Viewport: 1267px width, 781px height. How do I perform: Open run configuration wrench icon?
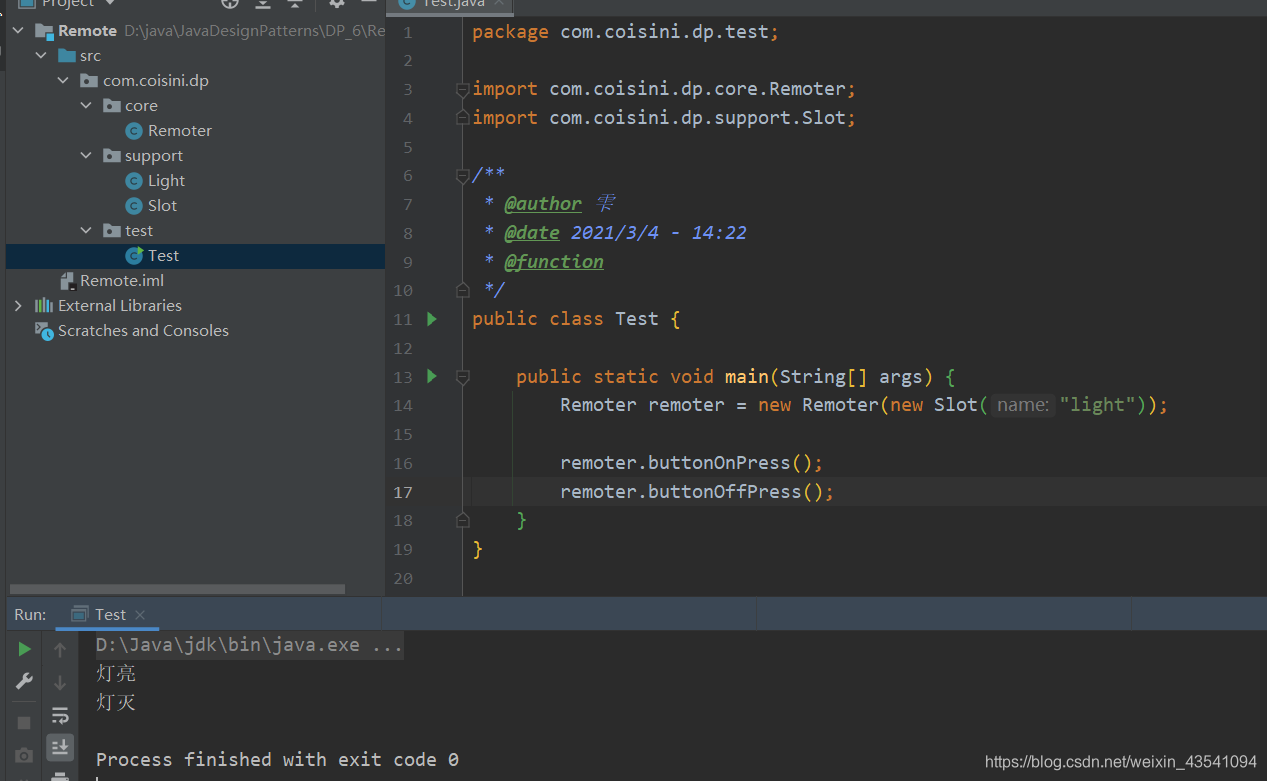click(x=24, y=682)
